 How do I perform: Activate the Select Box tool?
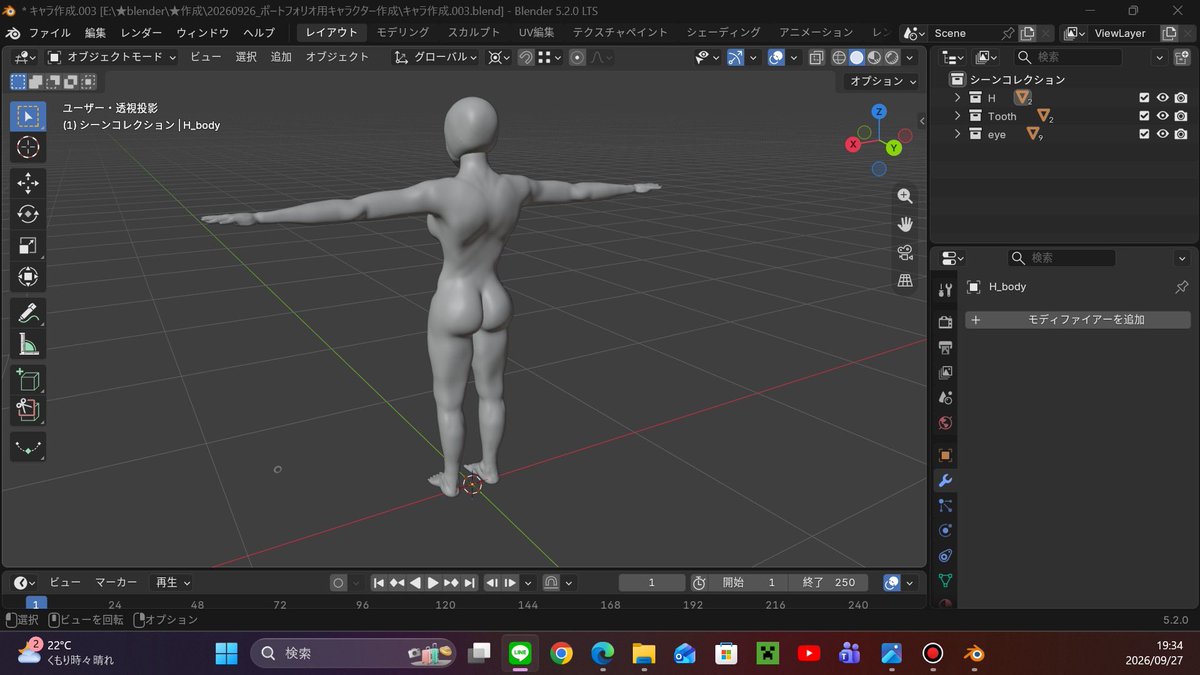tap(28, 116)
